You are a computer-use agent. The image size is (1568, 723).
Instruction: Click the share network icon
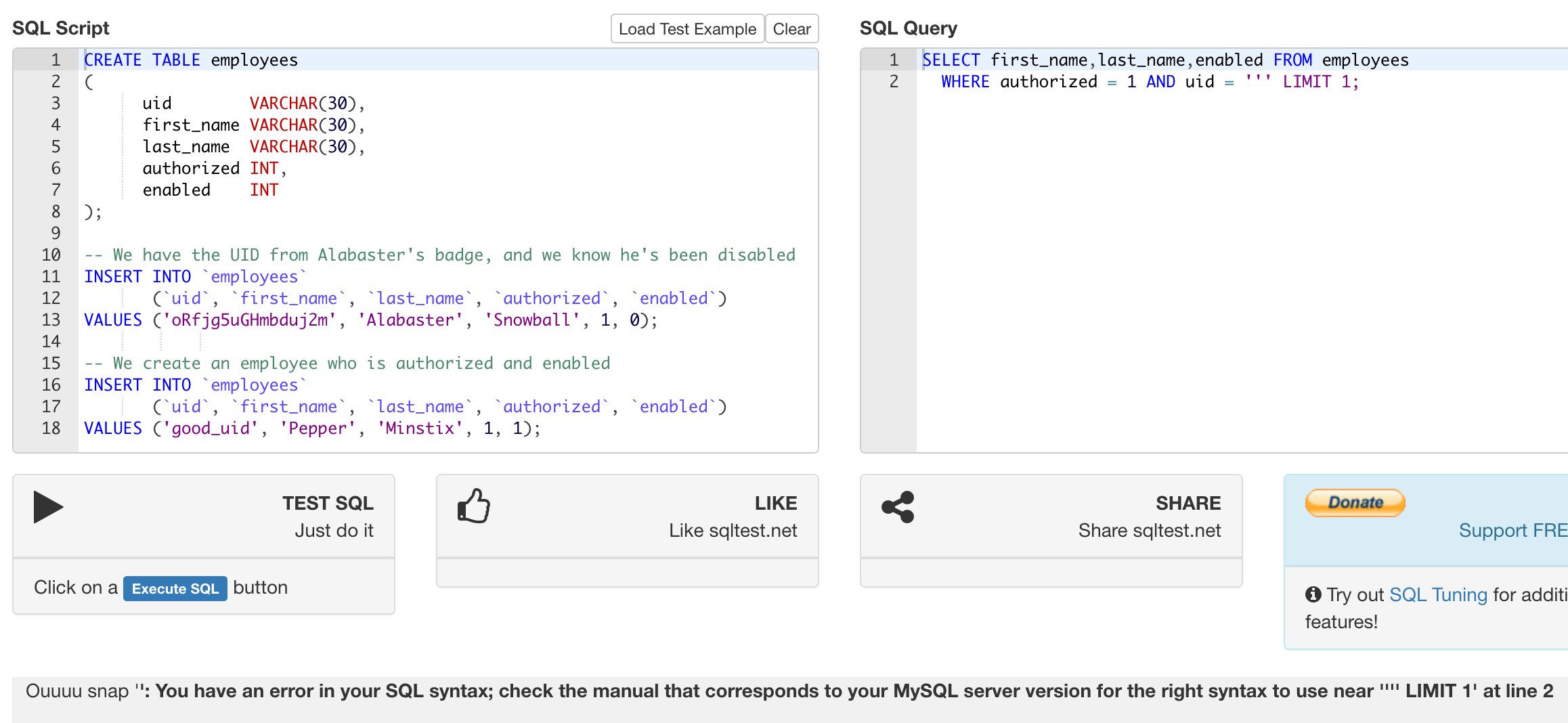click(898, 507)
